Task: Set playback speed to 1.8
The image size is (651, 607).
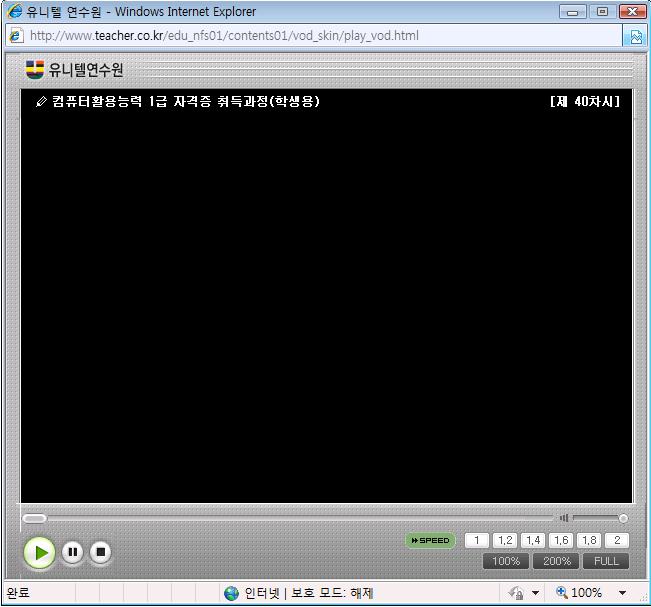Action: [x=589, y=540]
